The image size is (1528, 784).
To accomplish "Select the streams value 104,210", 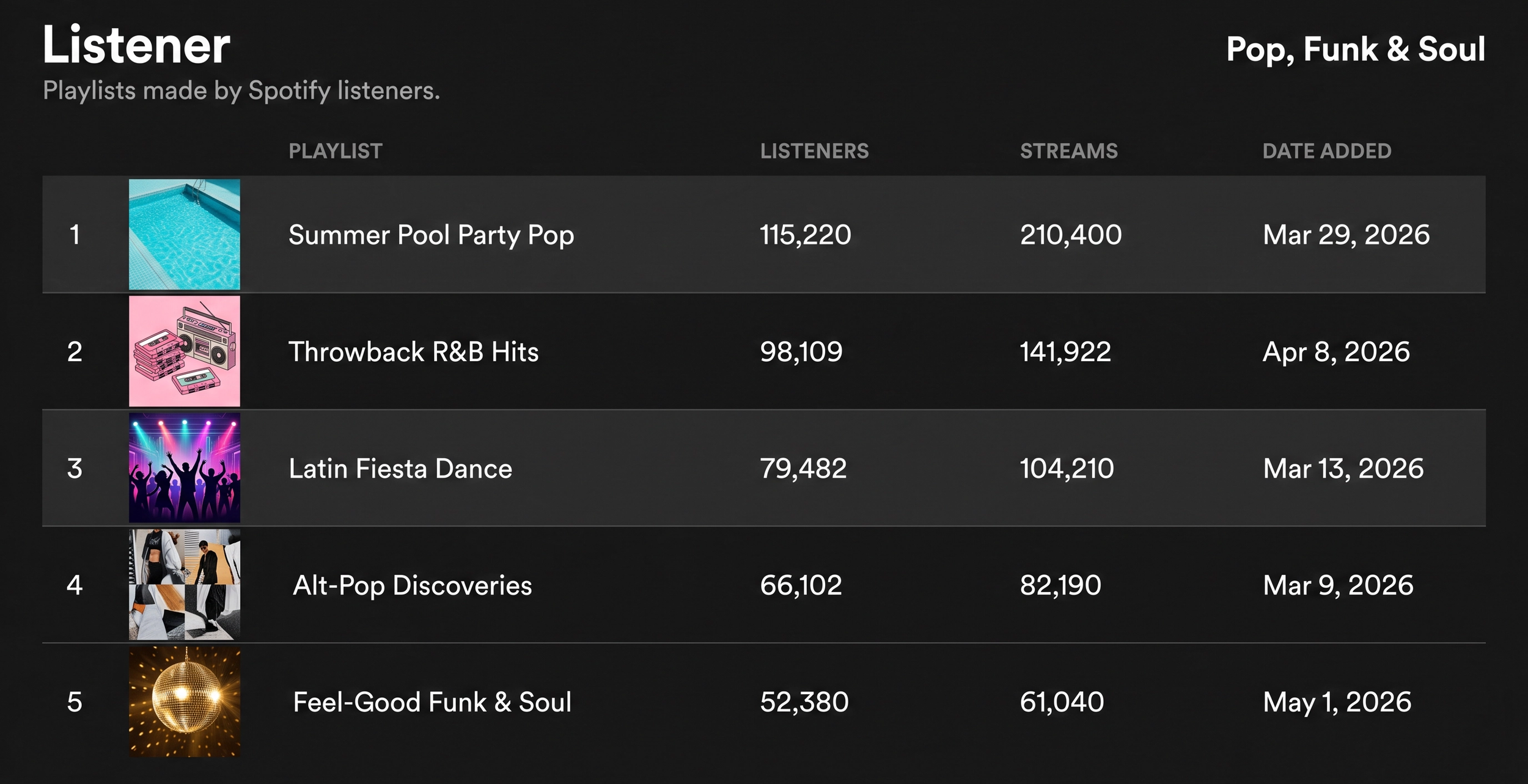I will click(x=1067, y=469).
